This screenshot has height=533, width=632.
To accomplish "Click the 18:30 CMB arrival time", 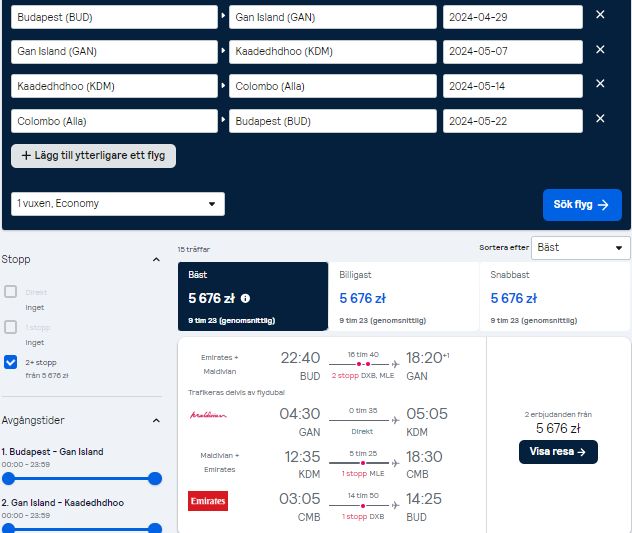I will click(x=424, y=457).
